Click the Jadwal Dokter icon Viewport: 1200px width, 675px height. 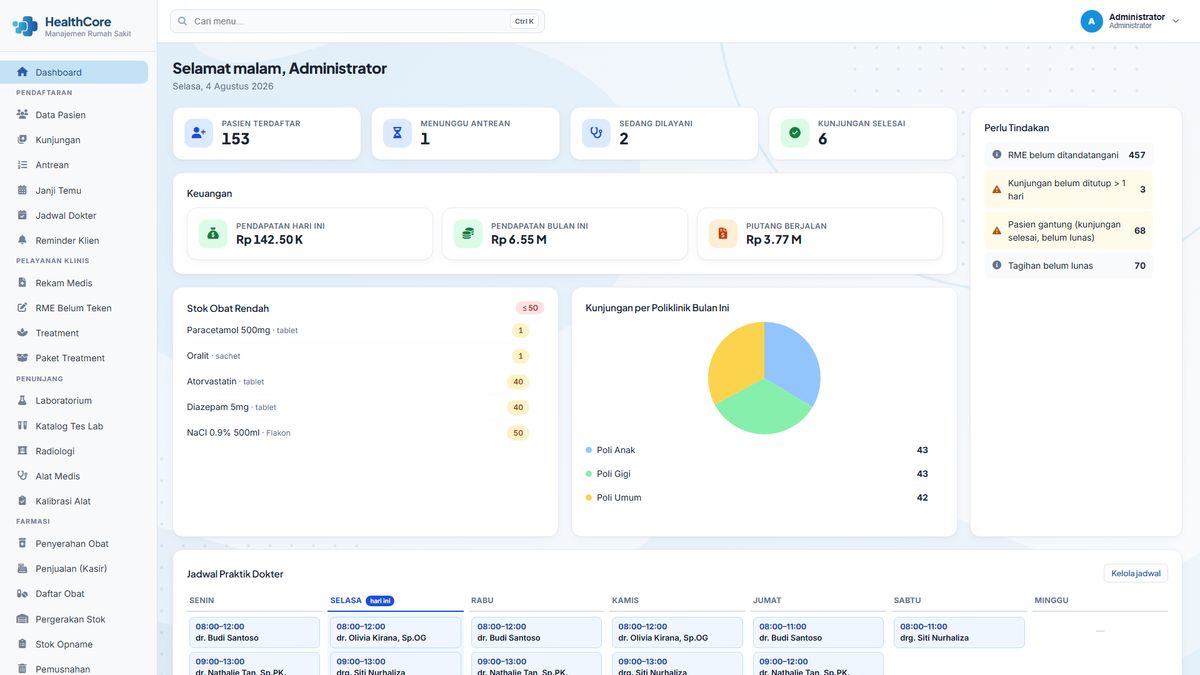pyautogui.click(x=22, y=215)
